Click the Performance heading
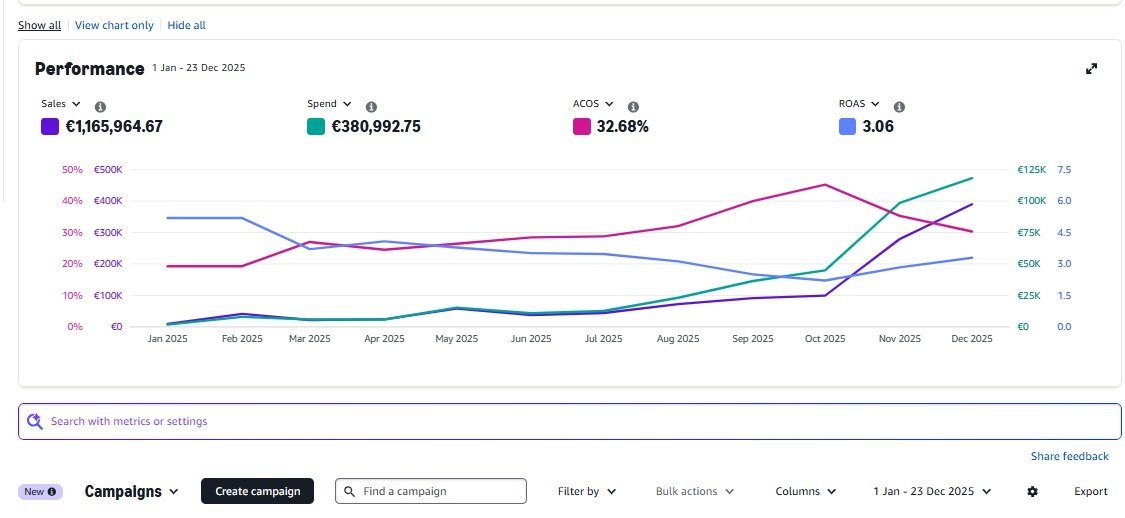Viewport: 1125px width, 518px height. (90, 69)
